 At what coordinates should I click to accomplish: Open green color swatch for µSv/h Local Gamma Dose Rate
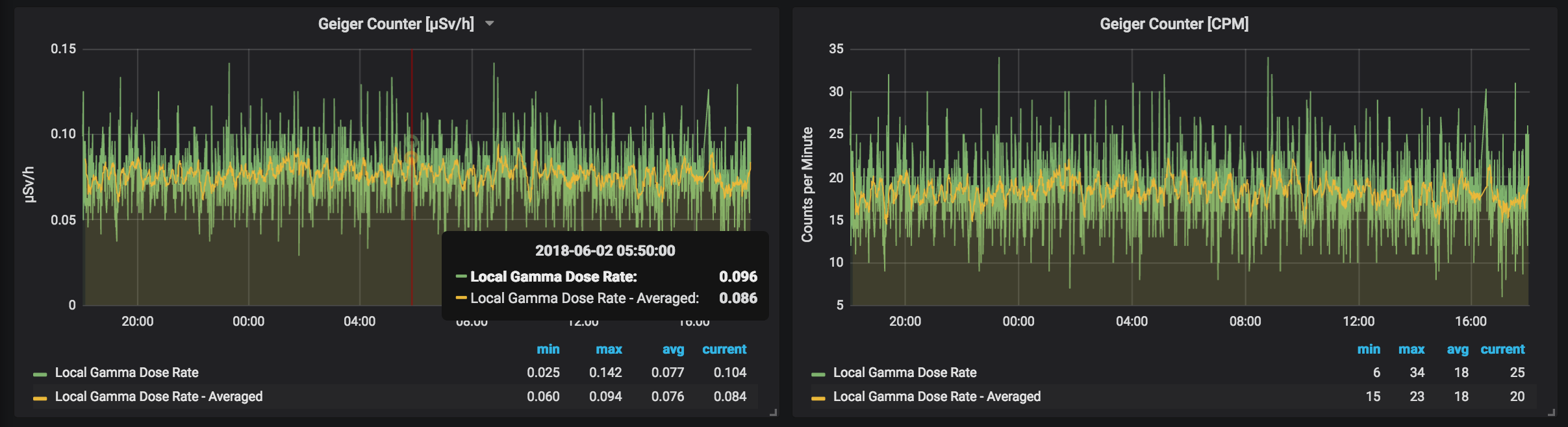tap(40, 374)
